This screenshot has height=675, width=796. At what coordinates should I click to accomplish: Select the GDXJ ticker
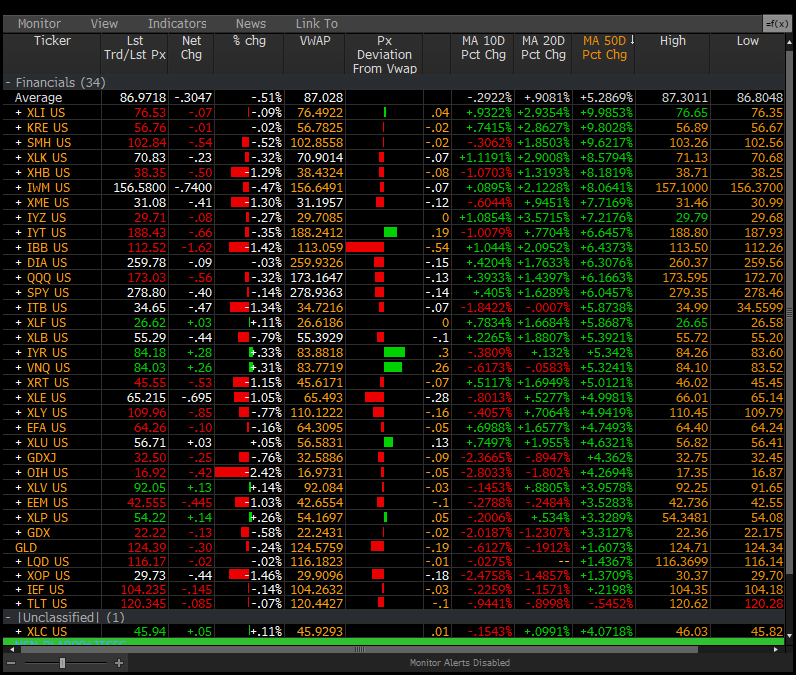(x=41, y=458)
